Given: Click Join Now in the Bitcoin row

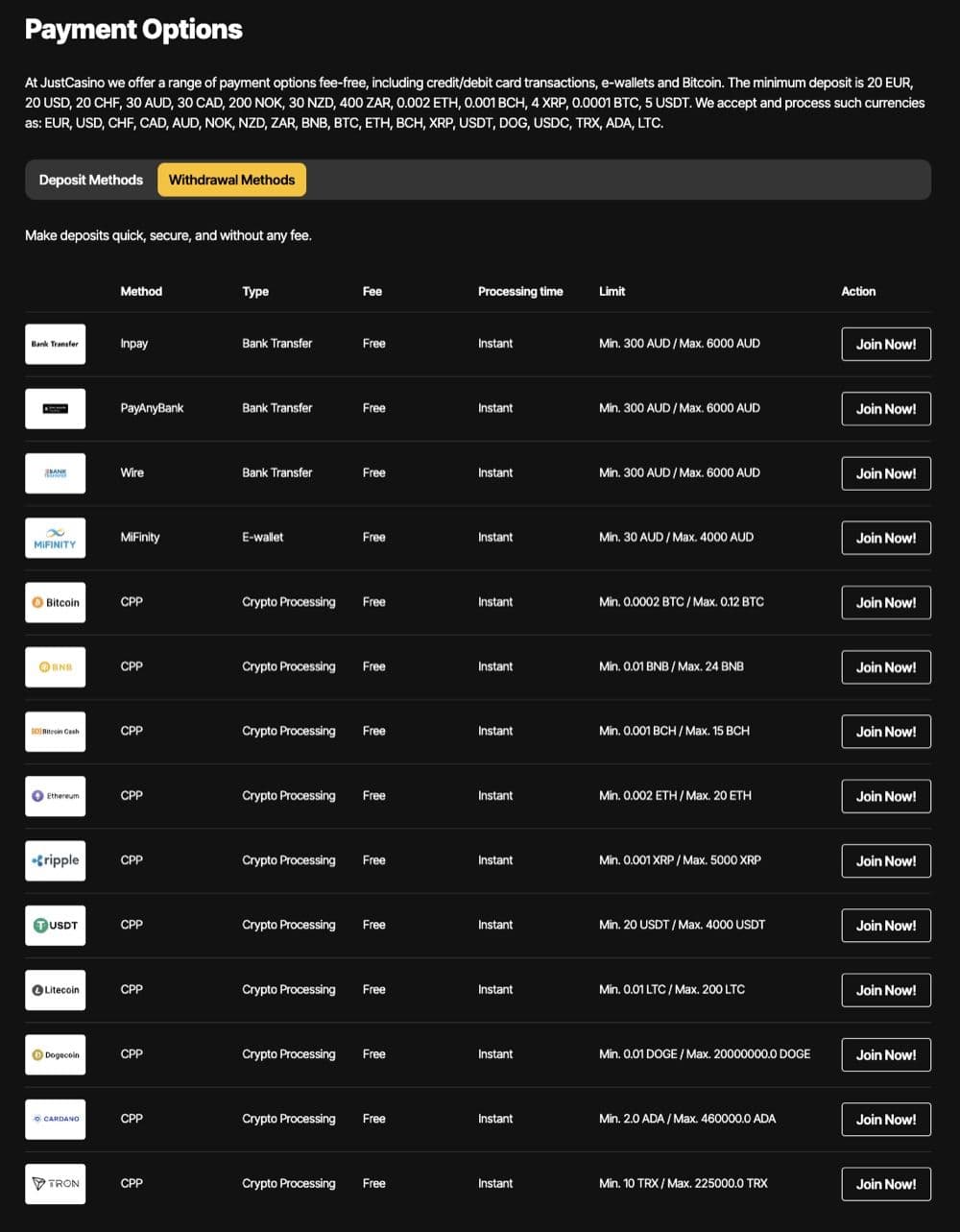Looking at the screenshot, I should (886, 602).
